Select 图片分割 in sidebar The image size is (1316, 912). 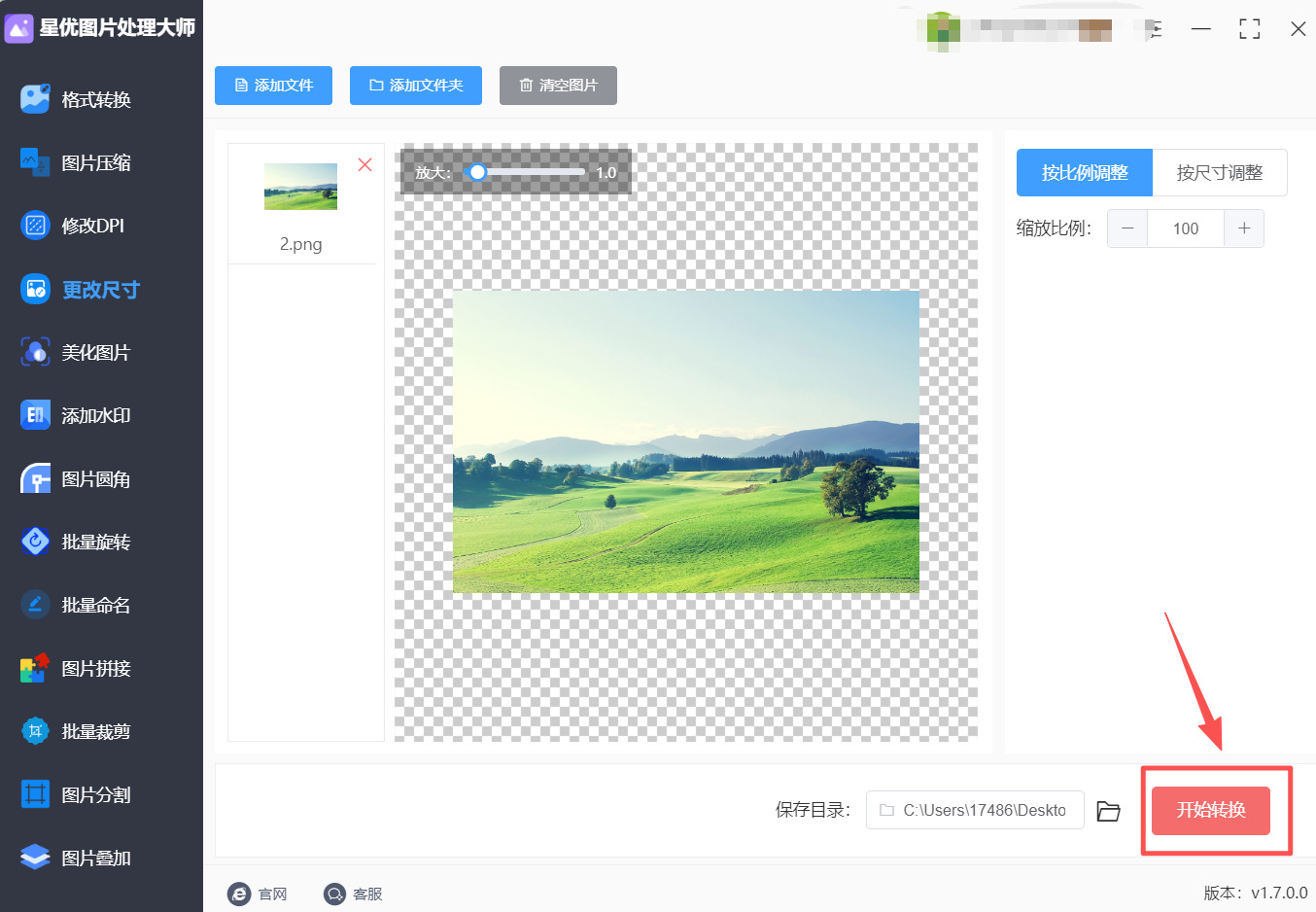[x=96, y=794]
